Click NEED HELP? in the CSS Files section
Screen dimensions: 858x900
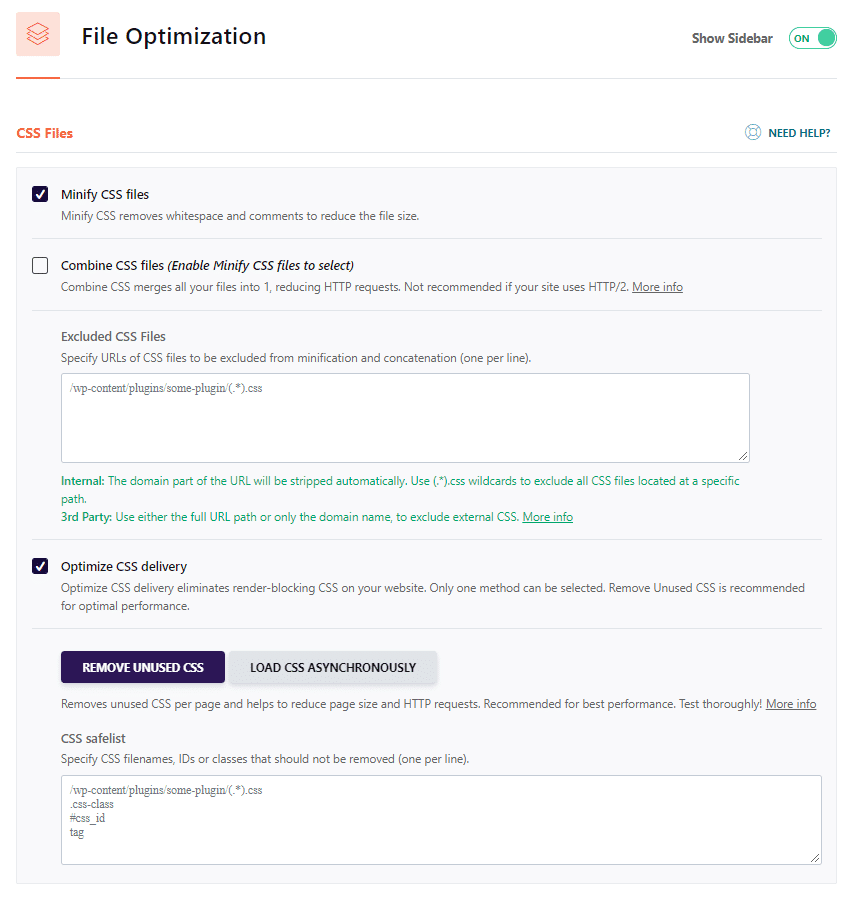pos(798,131)
